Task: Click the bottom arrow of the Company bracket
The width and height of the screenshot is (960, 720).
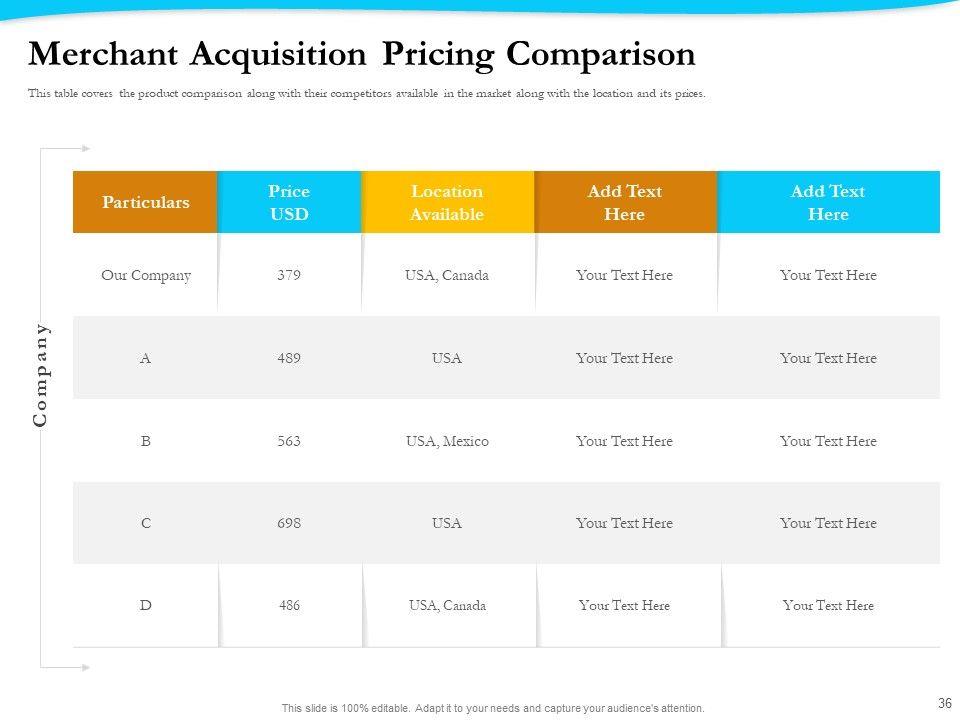Action: (86, 667)
